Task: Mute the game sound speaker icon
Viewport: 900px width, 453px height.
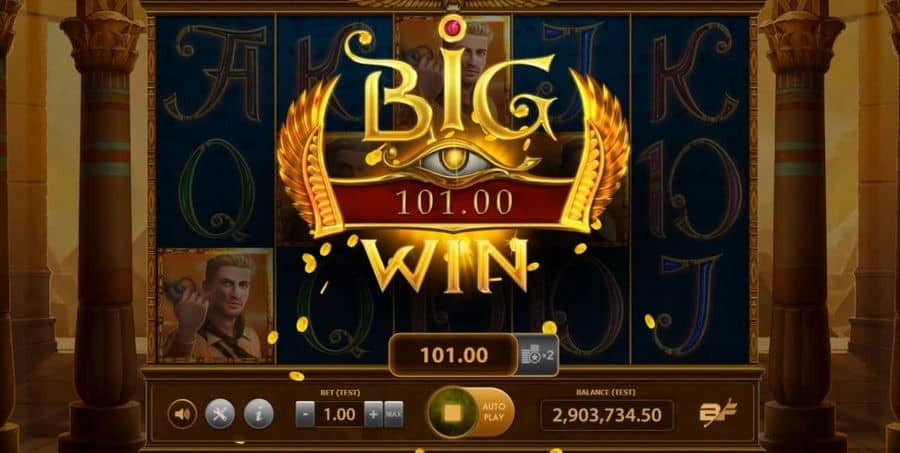Action: pyautogui.click(x=182, y=414)
